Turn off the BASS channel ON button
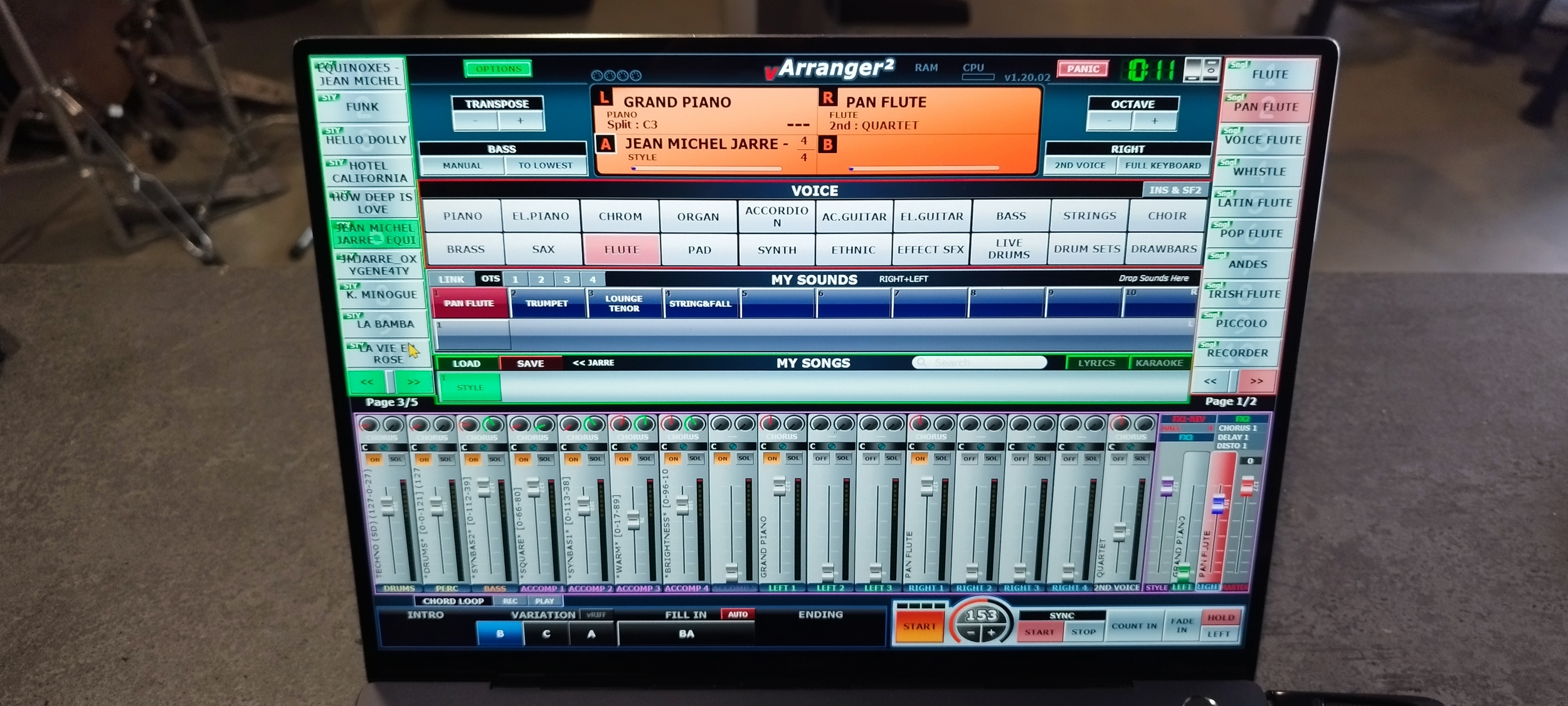 point(474,459)
